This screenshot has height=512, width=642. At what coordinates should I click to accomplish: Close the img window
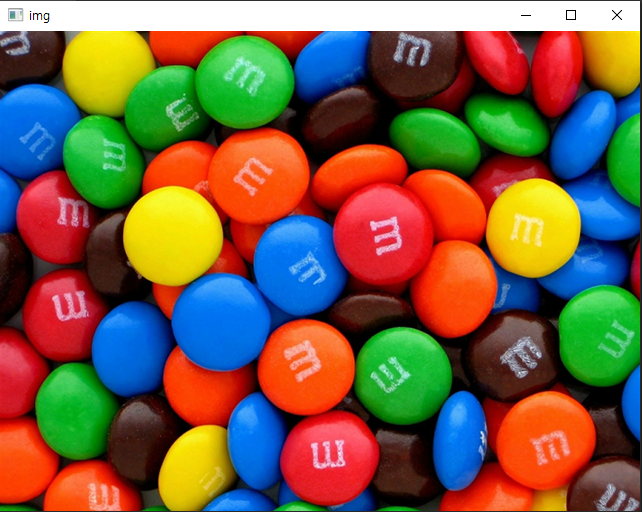[x=617, y=16]
